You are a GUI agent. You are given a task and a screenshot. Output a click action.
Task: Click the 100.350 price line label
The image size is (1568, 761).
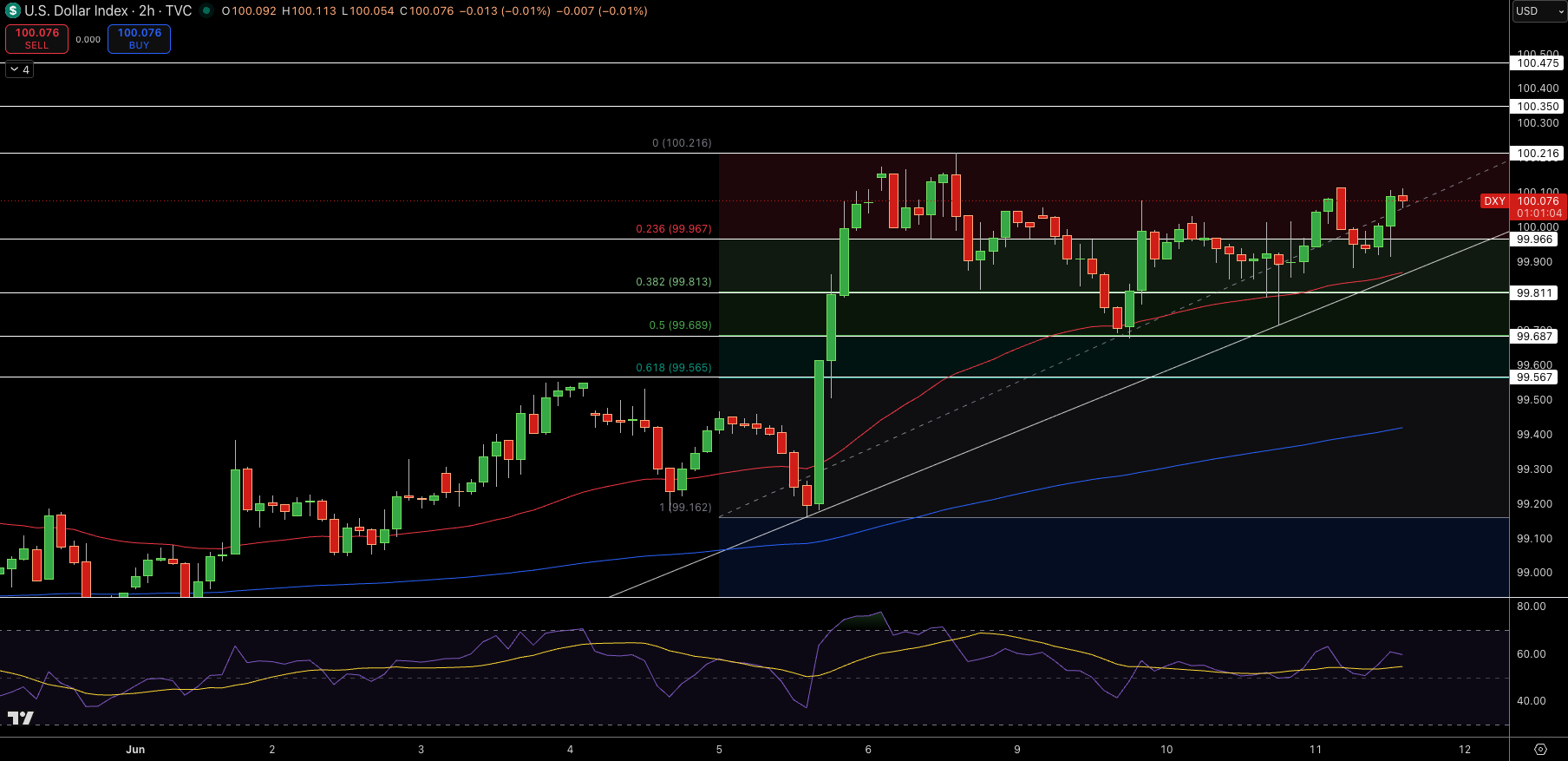[x=1539, y=107]
